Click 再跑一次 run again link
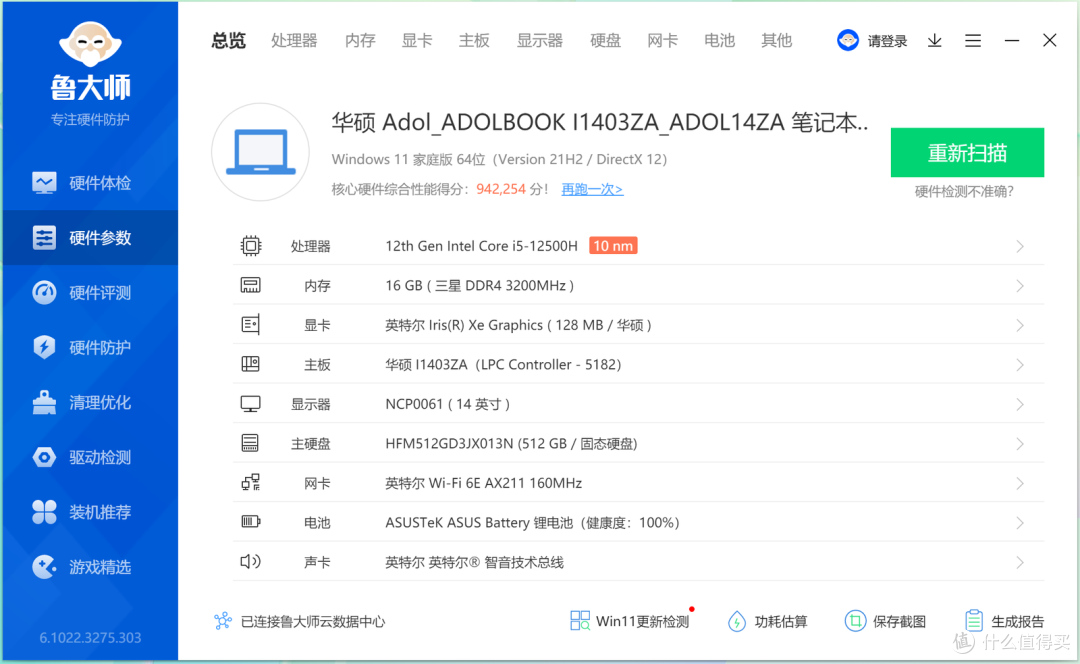Image resolution: width=1080 pixels, height=664 pixels. (x=592, y=189)
